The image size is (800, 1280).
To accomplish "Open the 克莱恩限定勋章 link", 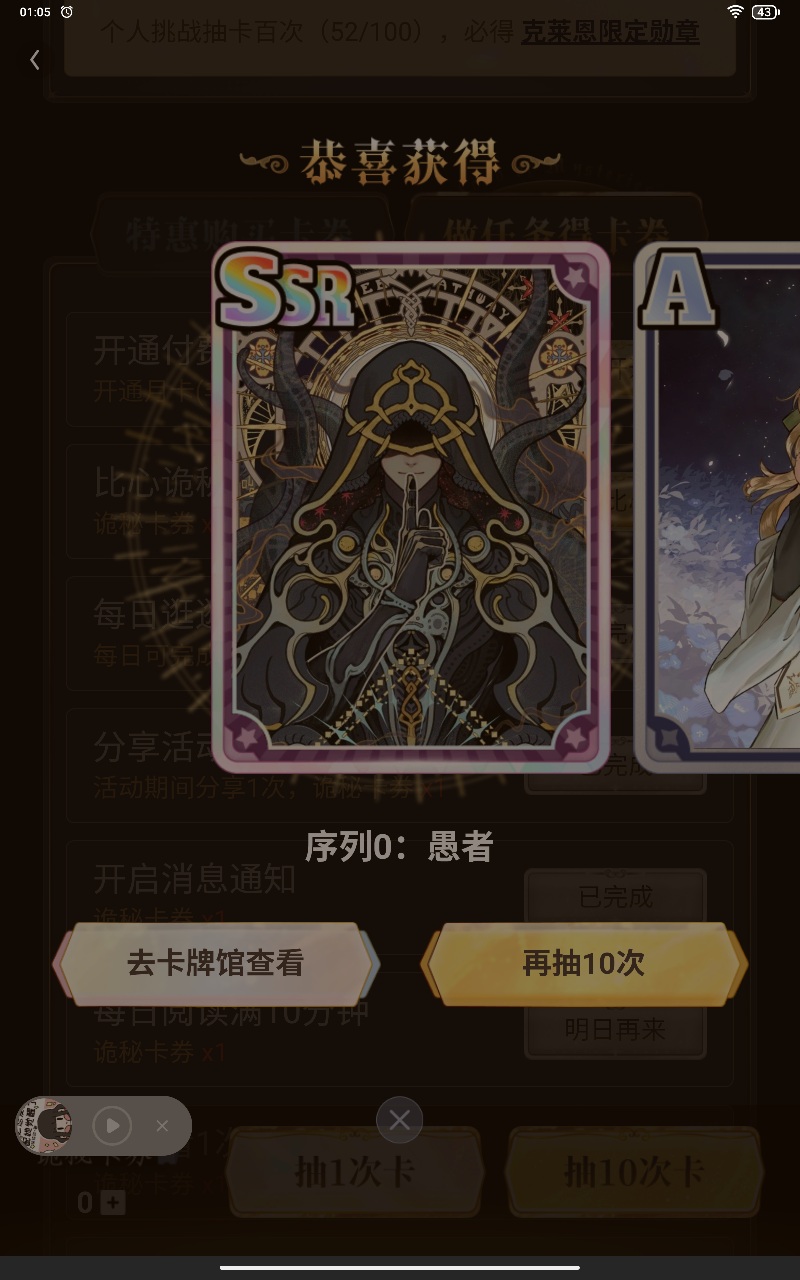I will [x=610, y=32].
